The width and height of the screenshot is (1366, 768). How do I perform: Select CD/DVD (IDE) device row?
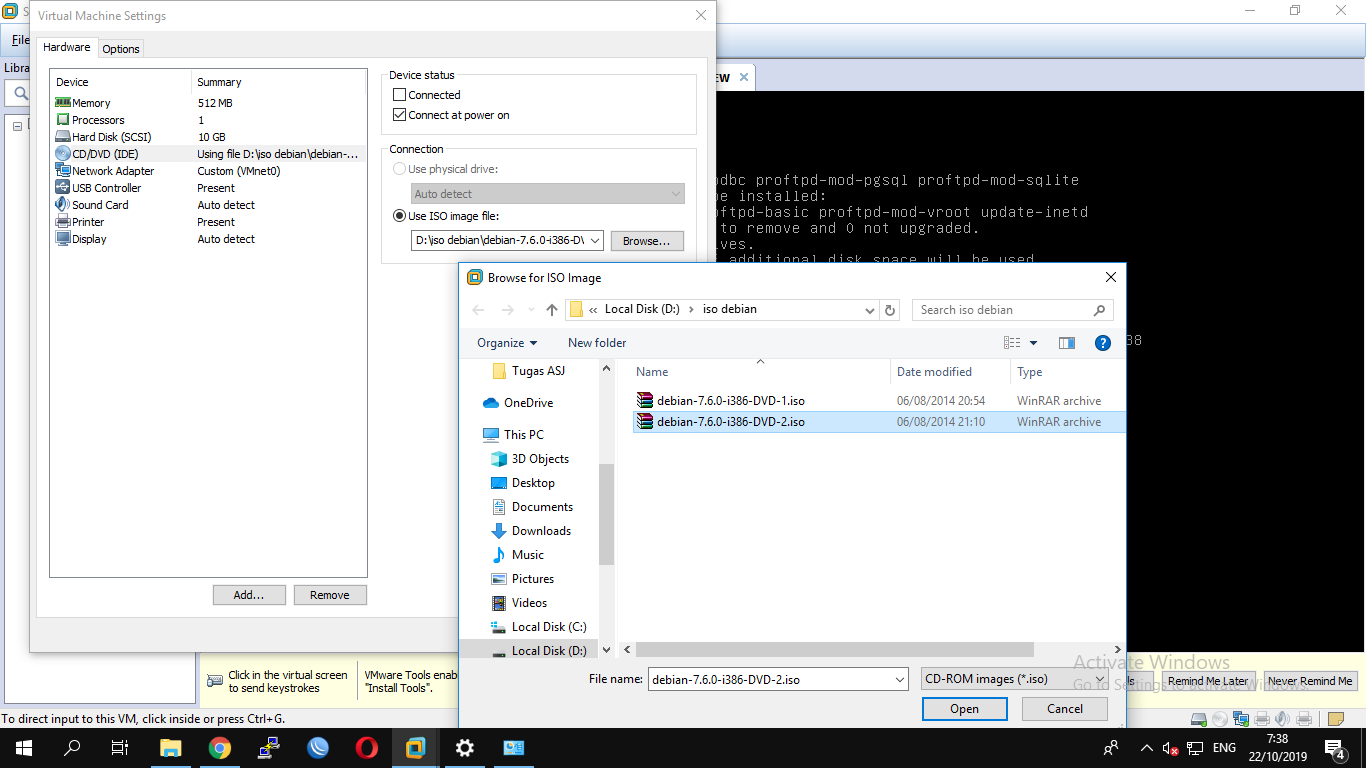click(208, 154)
